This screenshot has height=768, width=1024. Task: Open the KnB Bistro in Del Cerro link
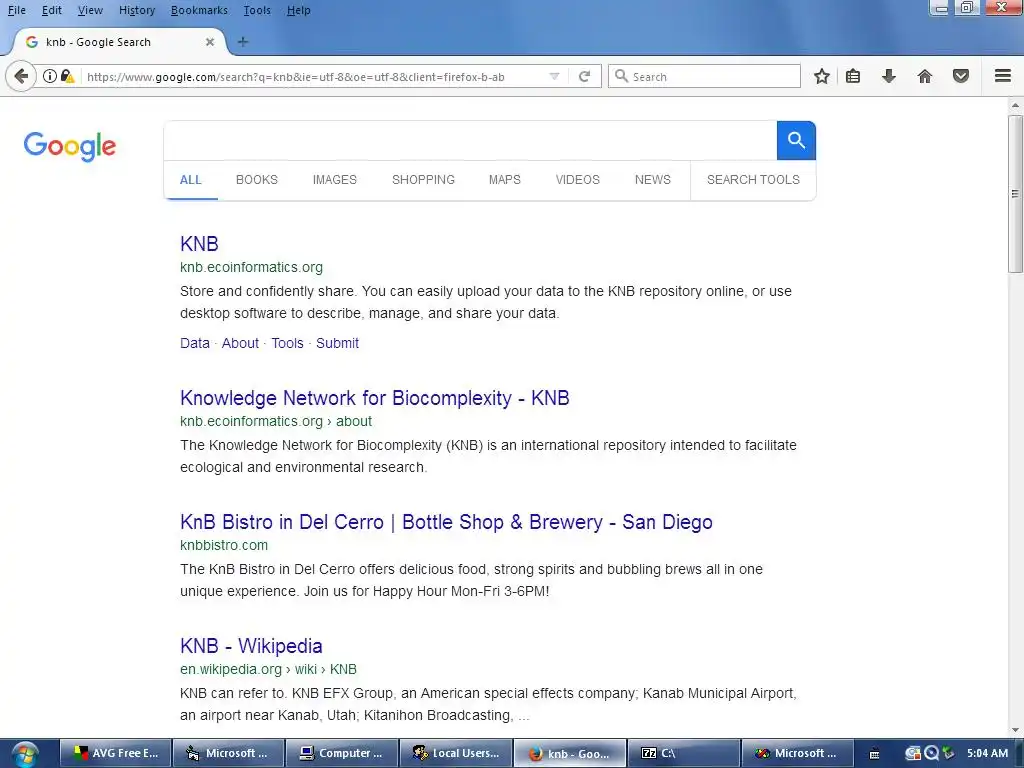coord(446,522)
